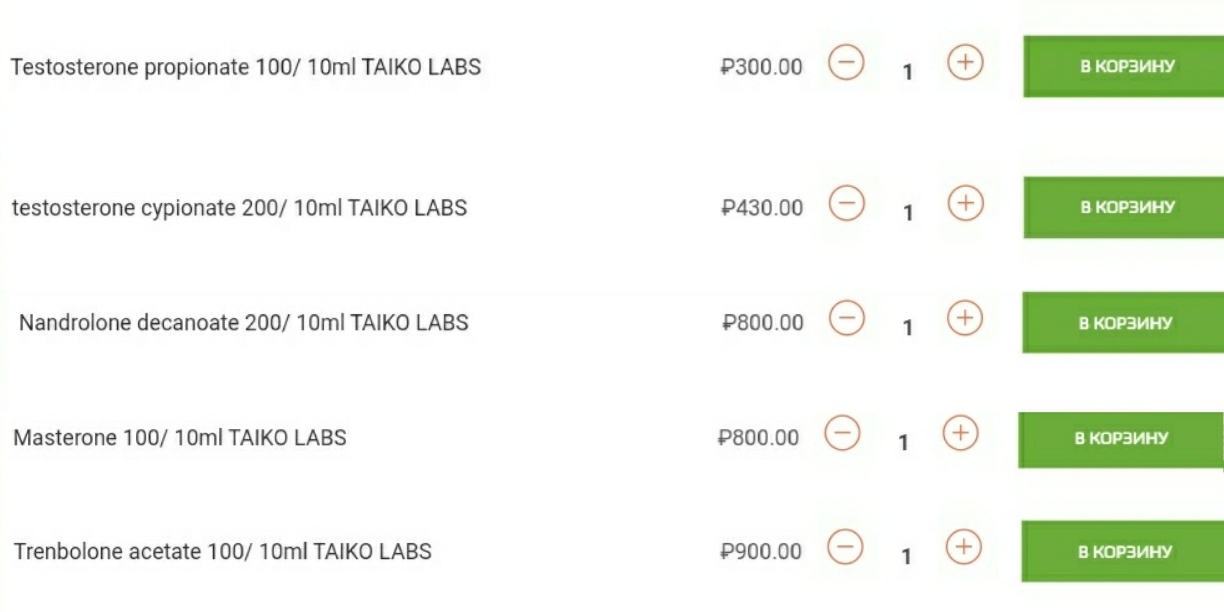Click plus icon for testosterone cypionate 200
Viewport: 1224px width, 612px height.
coord(965,204)
